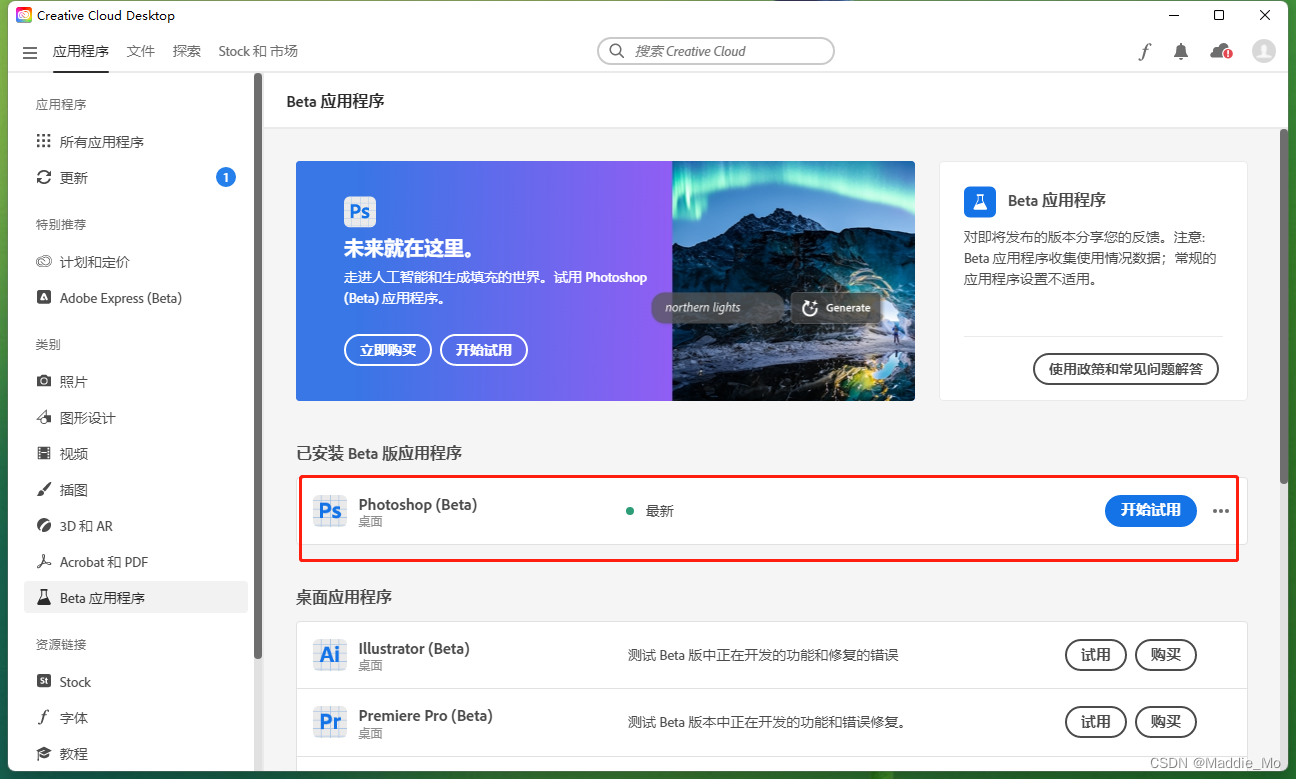
Task: Click the Photoshop (Beta) app name
Action: (x=418, y=504)
